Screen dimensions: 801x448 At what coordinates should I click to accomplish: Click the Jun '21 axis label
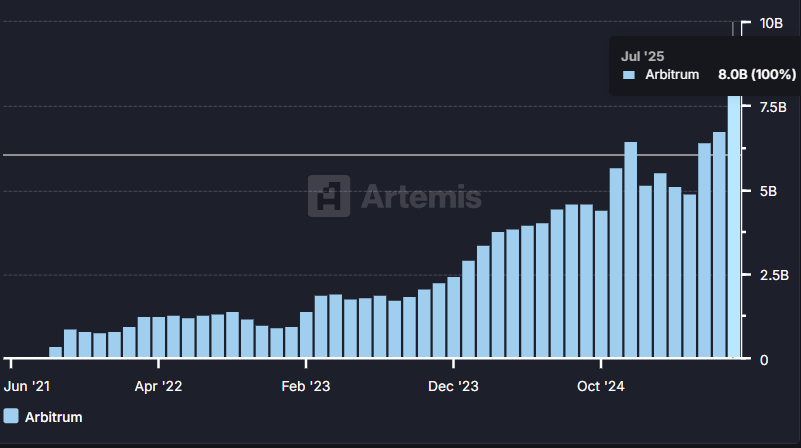[x=27, y=386]
